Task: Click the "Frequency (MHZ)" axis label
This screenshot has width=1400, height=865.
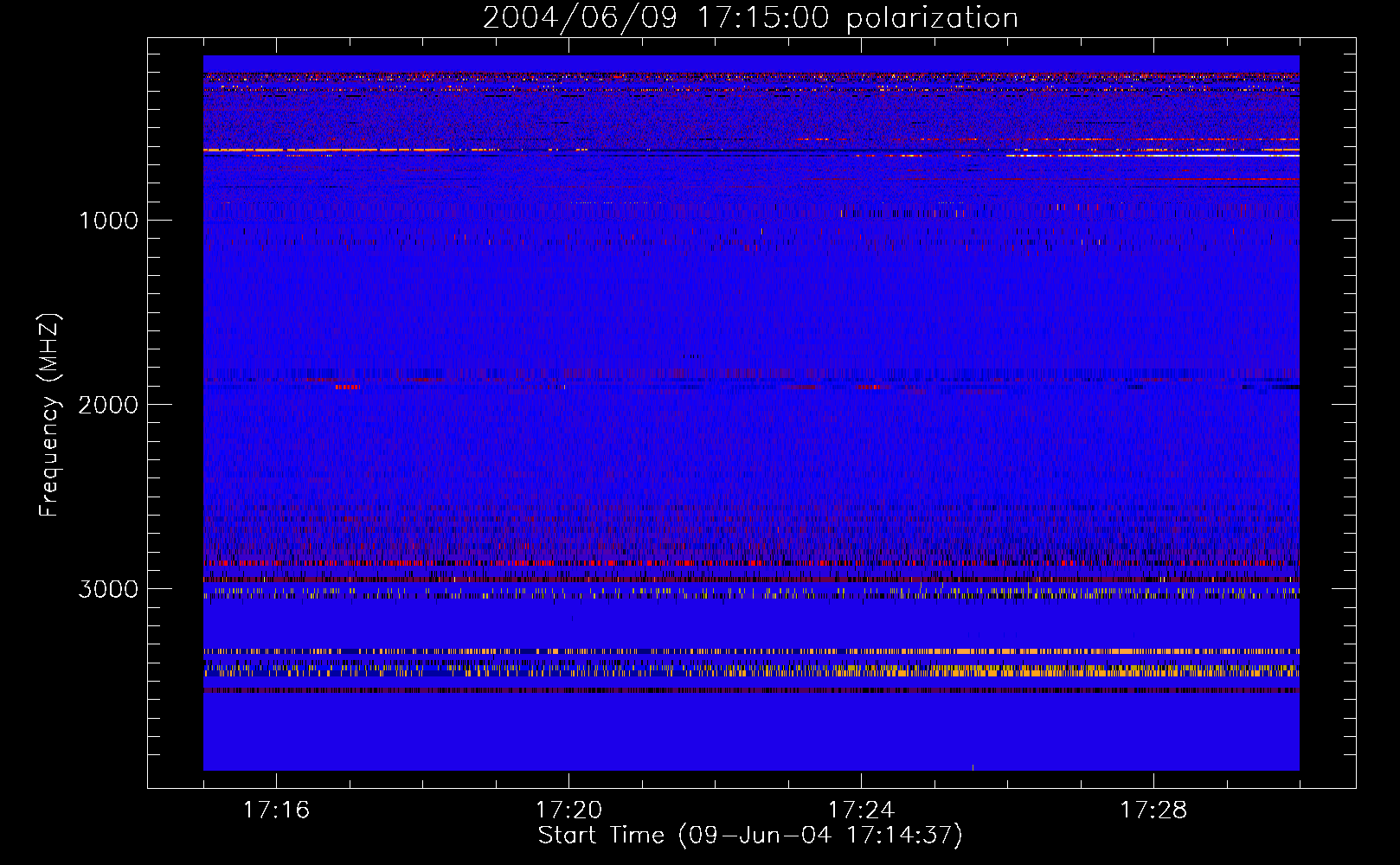Action: (x=49, y=415)
